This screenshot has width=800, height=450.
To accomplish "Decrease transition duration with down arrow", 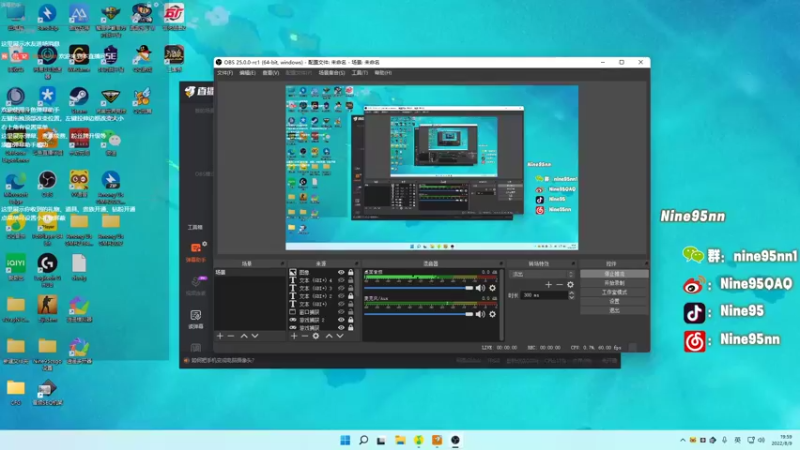I will coord(571,297).
